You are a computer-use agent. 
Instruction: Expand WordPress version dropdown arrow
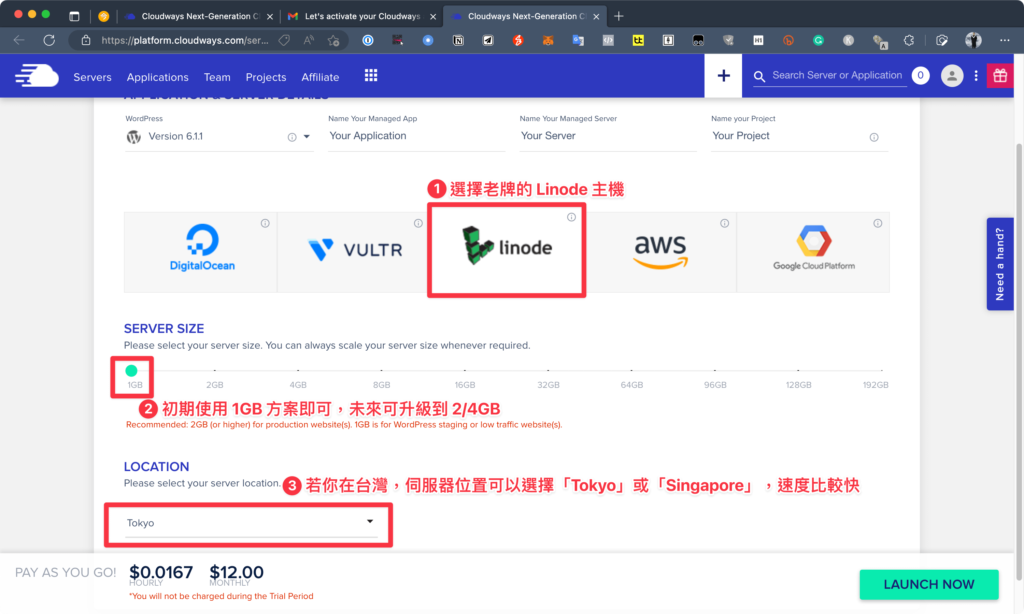pyautogui.click(x=306, y=137)
